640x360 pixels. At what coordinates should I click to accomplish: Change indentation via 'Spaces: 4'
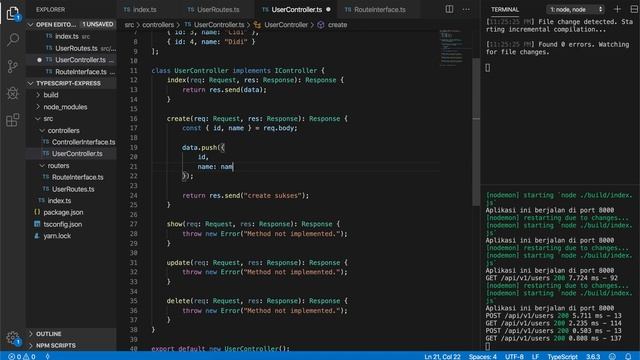point(482,356)
